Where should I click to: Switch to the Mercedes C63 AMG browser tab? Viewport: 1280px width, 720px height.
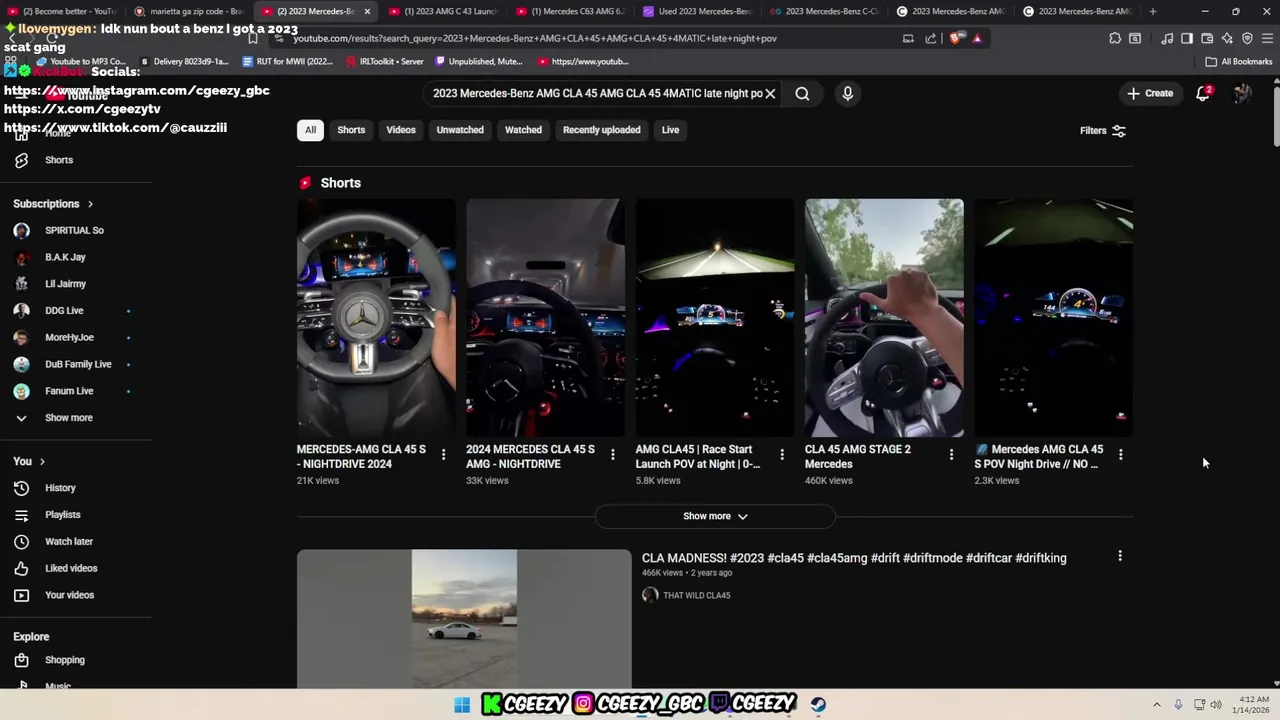click(570, 11)
